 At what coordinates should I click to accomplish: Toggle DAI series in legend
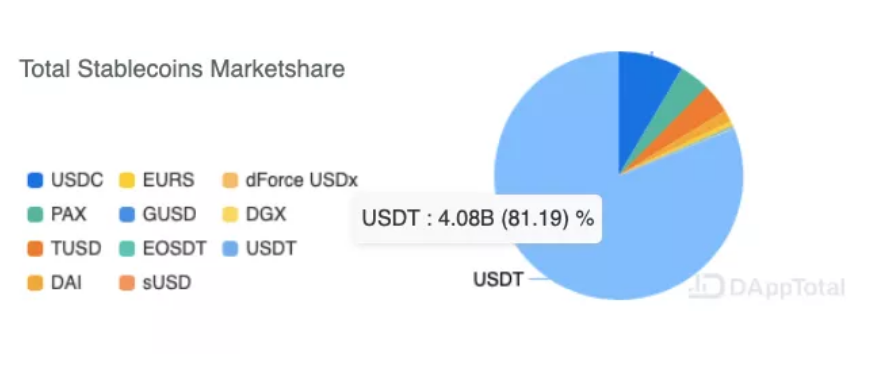click(55, 282)
